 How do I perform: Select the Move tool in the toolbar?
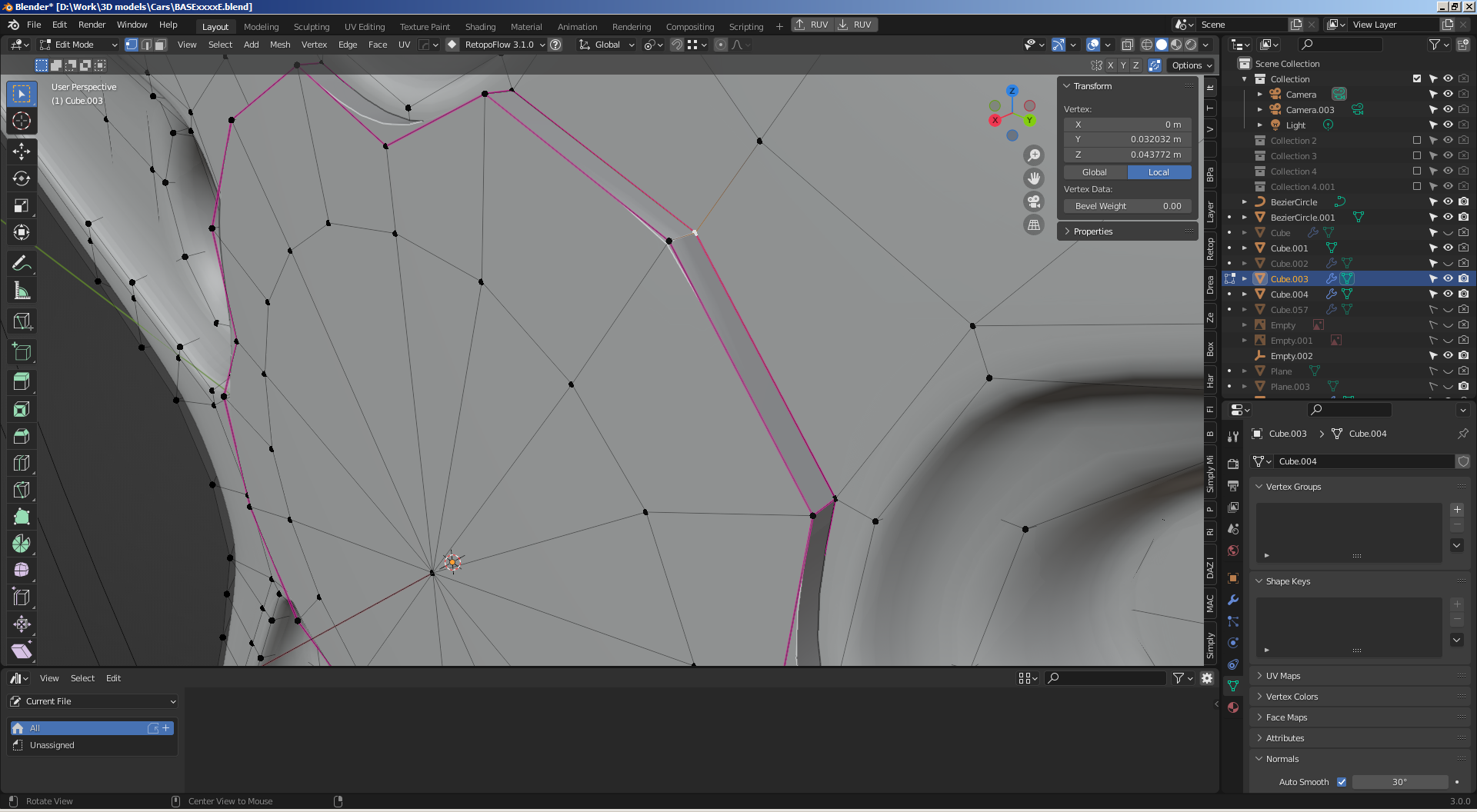coord(22,151)
